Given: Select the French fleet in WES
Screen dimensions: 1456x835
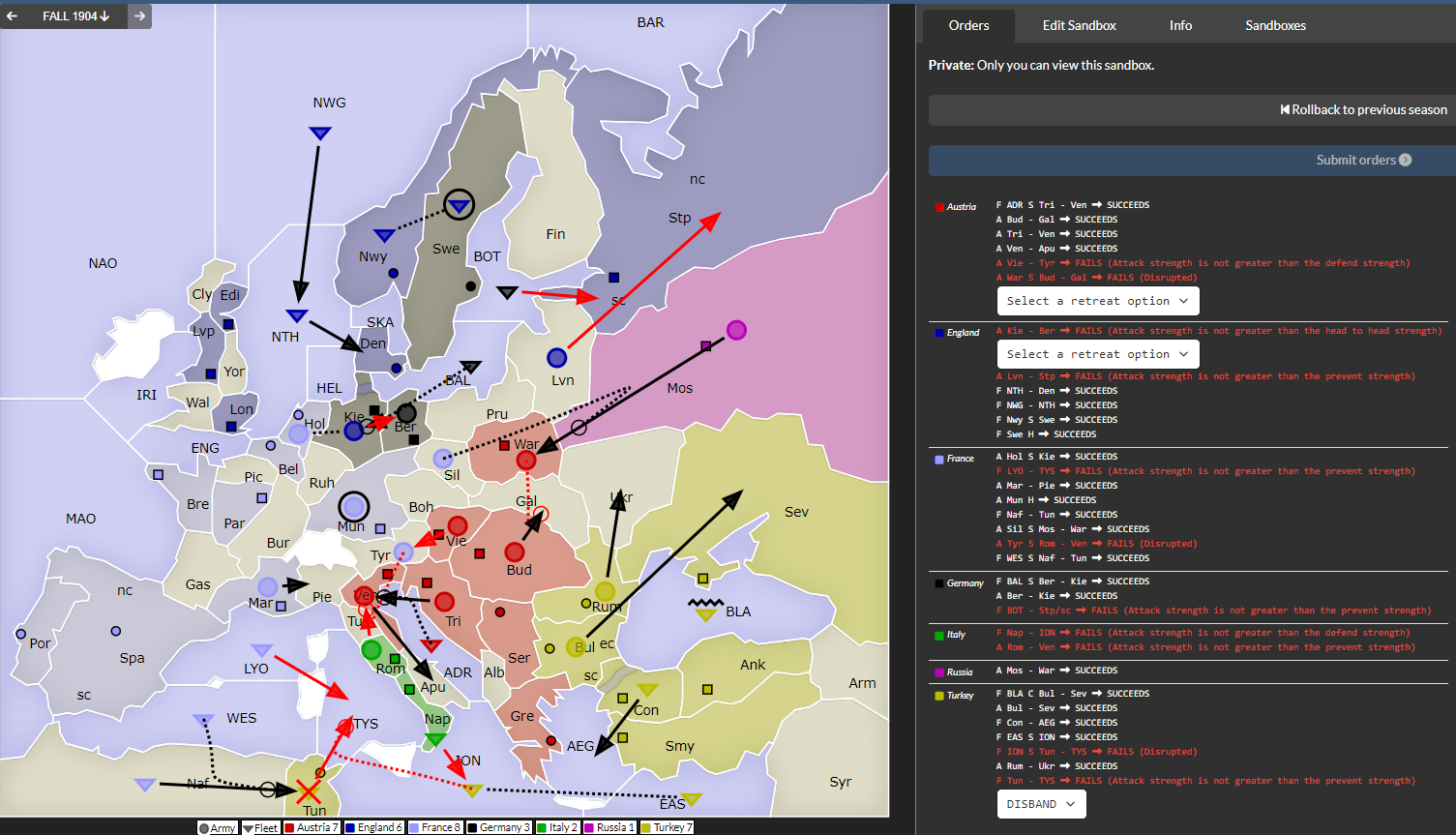Looking at the screenshot, I should pos(203,720).
